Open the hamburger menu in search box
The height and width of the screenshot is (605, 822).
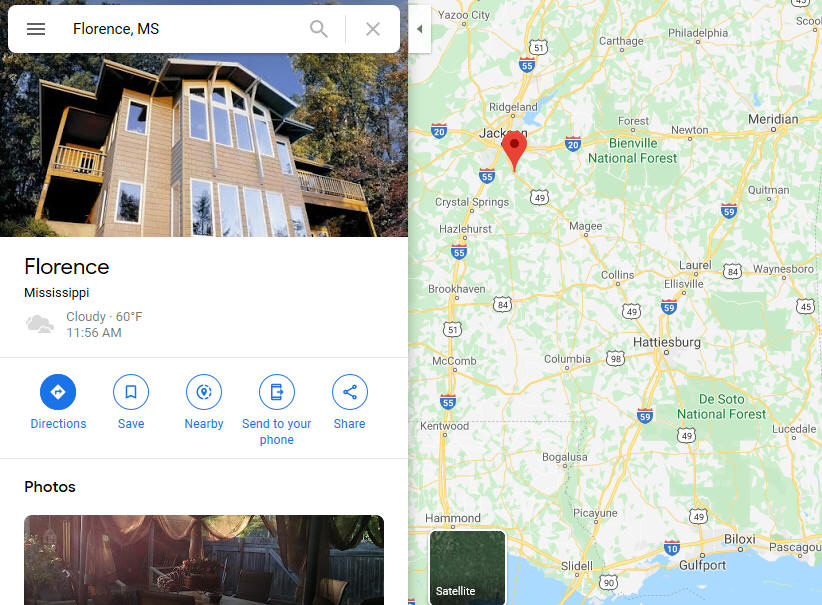click(x=36, y=29)
